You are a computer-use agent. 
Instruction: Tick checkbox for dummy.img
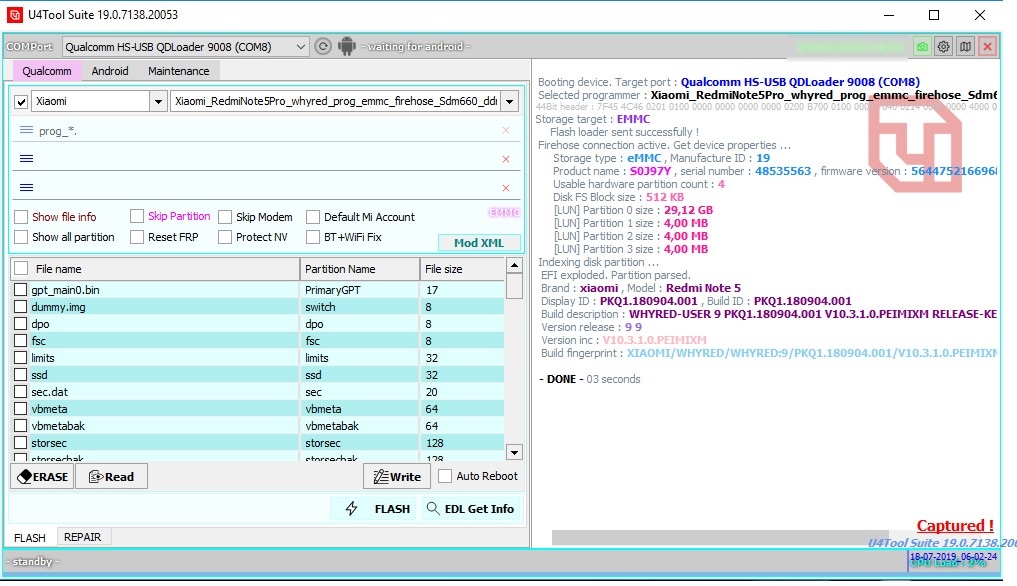(x=20, y=306)
